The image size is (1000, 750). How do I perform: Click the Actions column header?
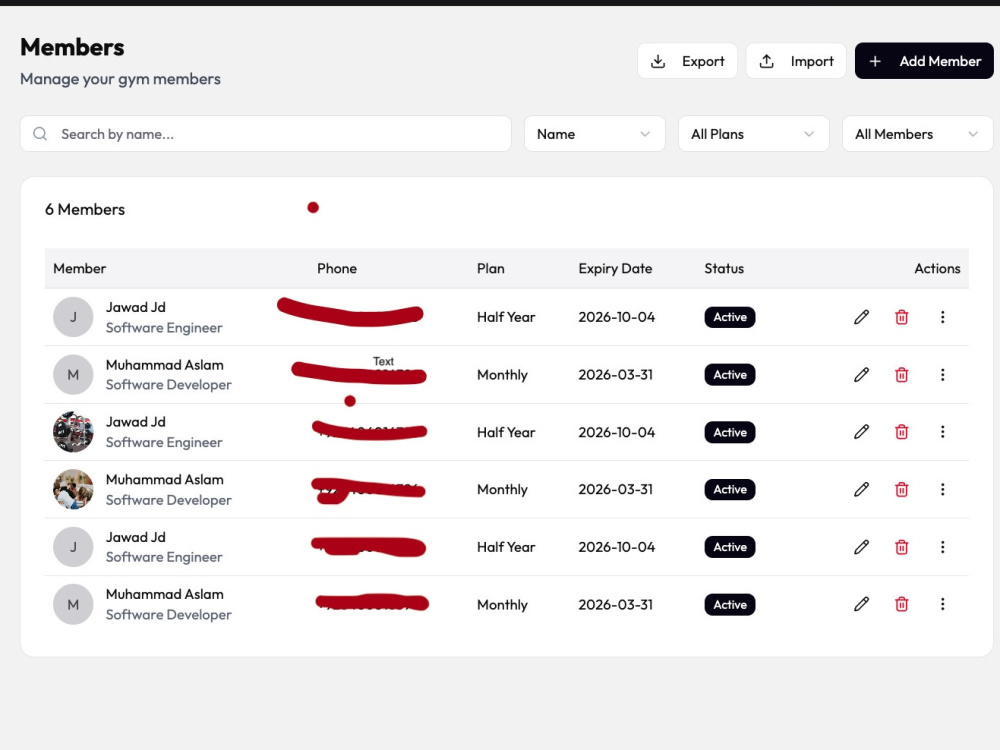(x=937, y=268)
